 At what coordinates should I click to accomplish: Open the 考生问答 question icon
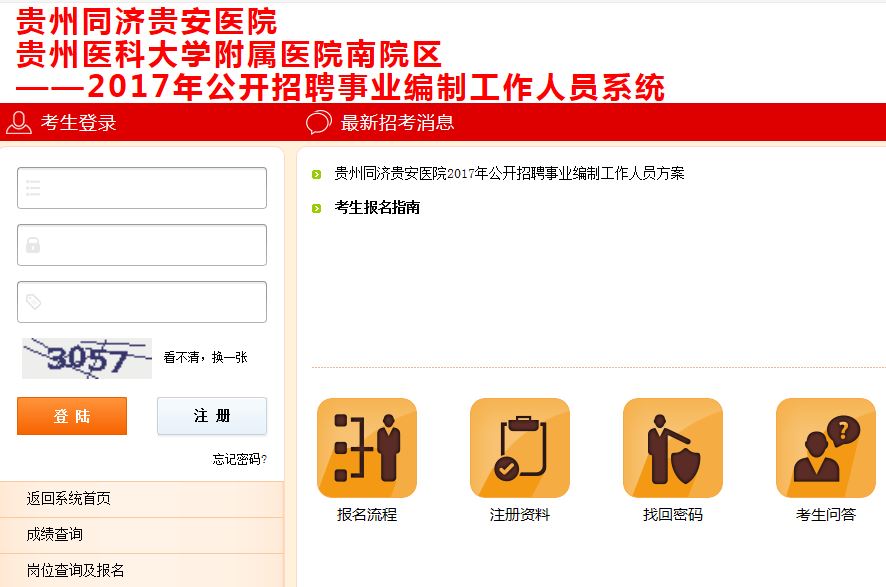coord(825,448)
